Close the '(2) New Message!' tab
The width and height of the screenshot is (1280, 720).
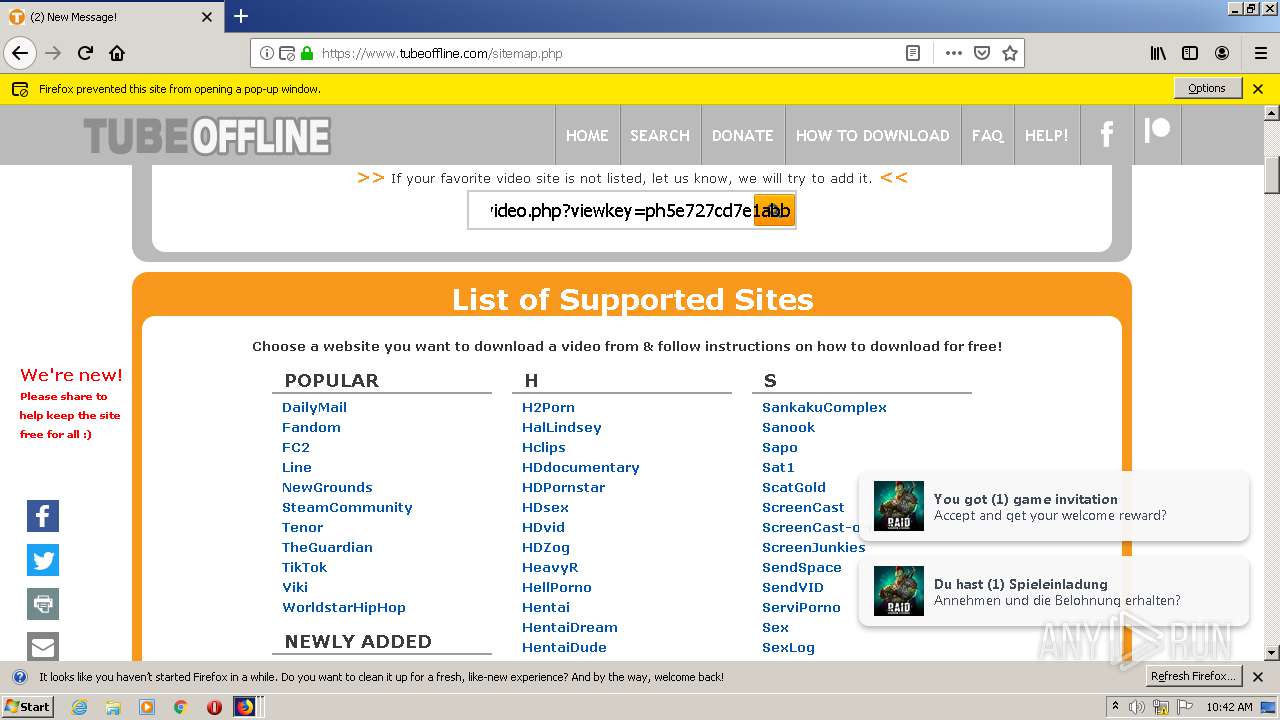[207, 17]
